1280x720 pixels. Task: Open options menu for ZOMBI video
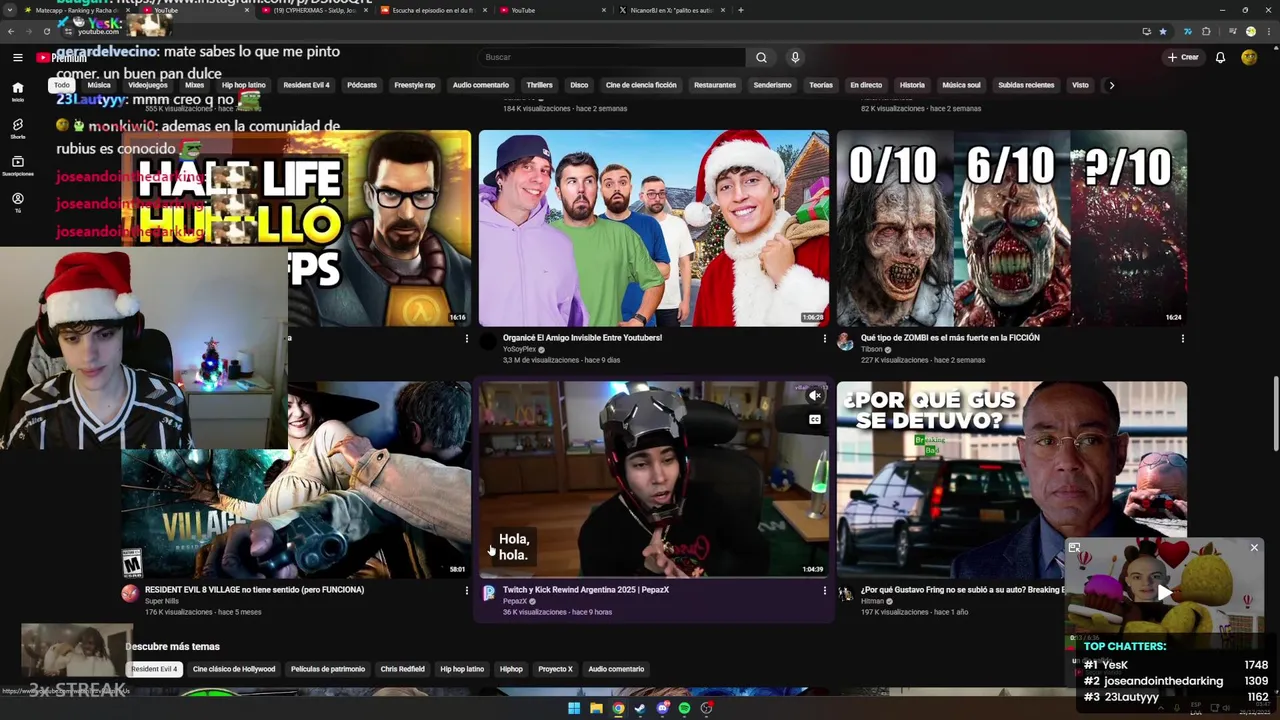(x=1182, y=339)
